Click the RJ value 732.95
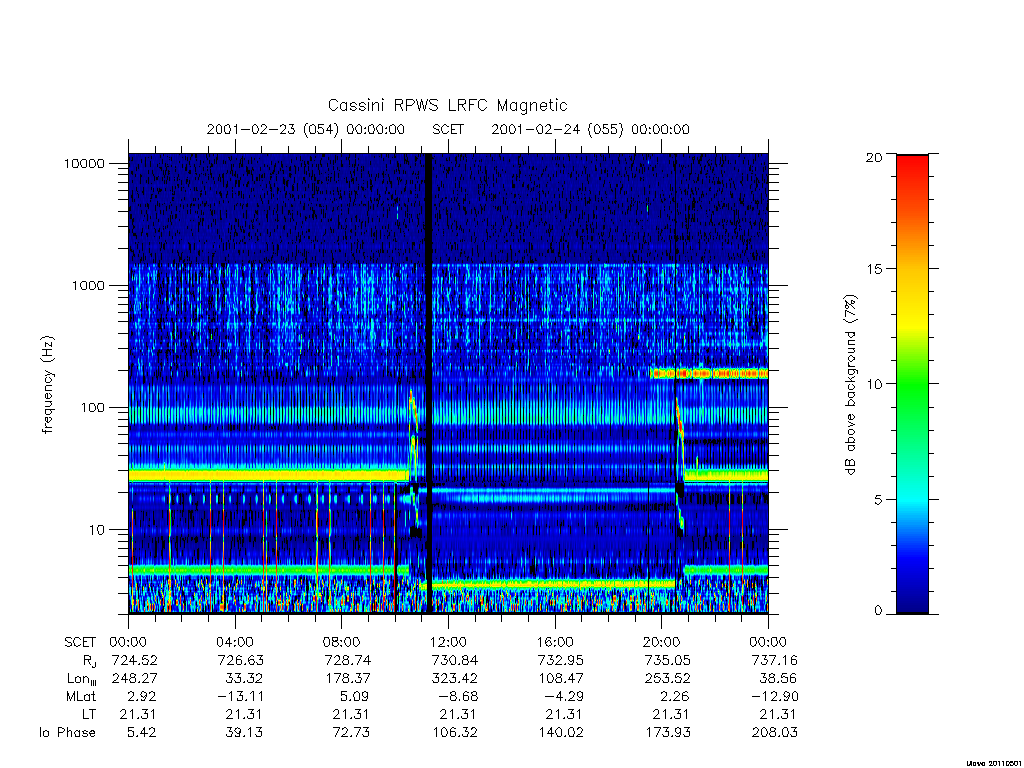This screenshot has height=768, width=1024. point(560,660)
